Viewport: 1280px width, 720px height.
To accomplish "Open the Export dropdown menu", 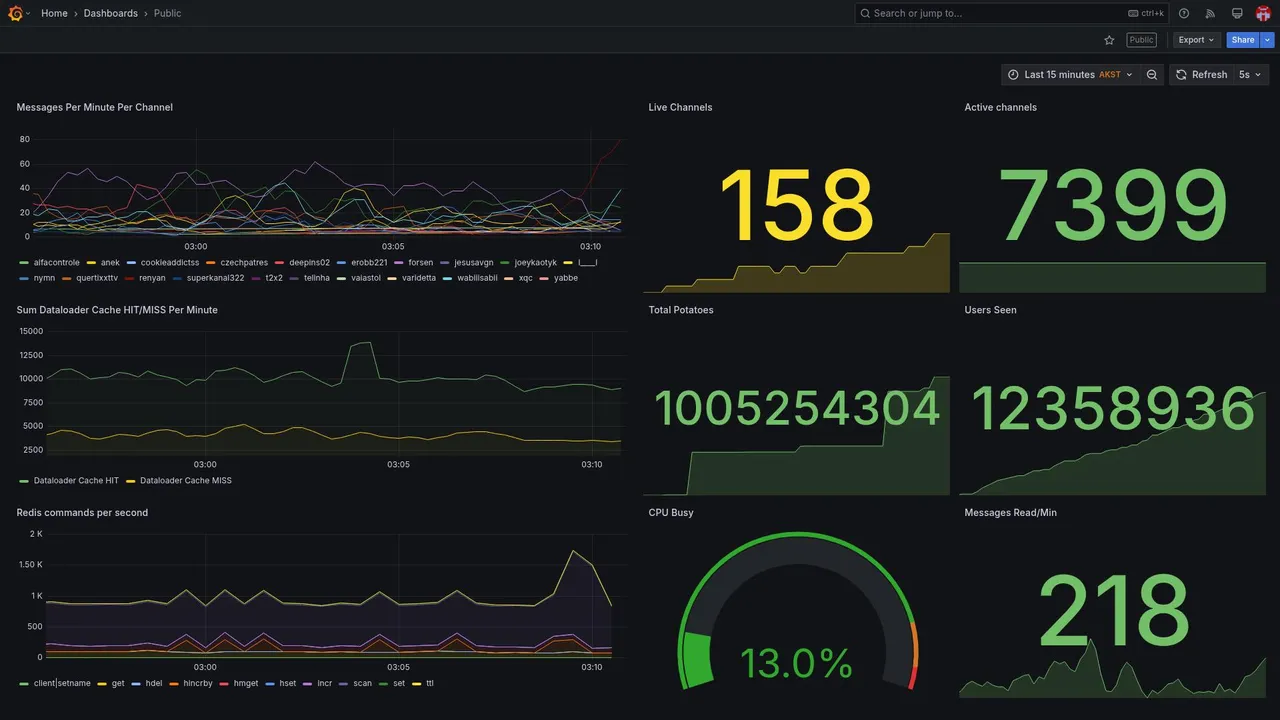I will [x=1197, y=40].
